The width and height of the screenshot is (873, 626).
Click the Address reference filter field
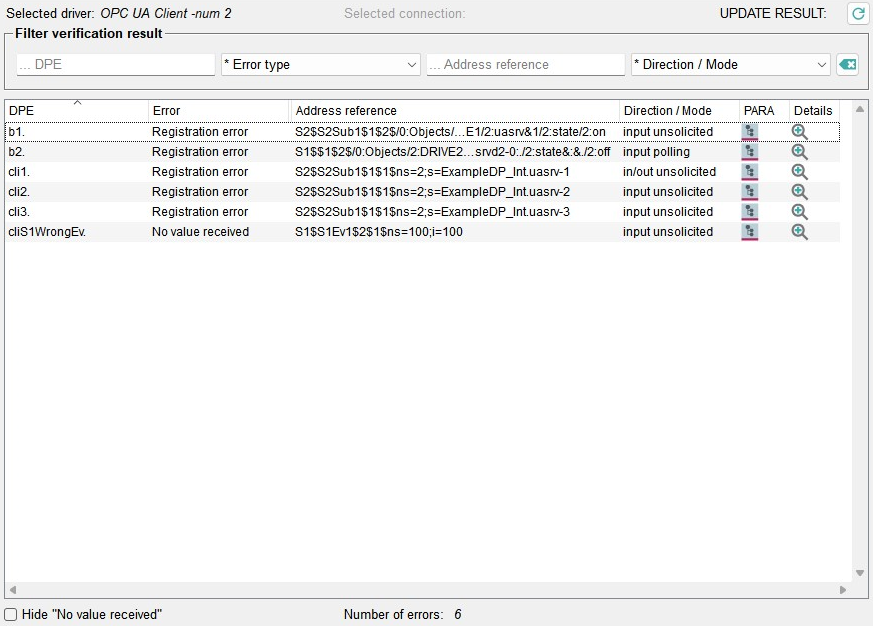525,65
